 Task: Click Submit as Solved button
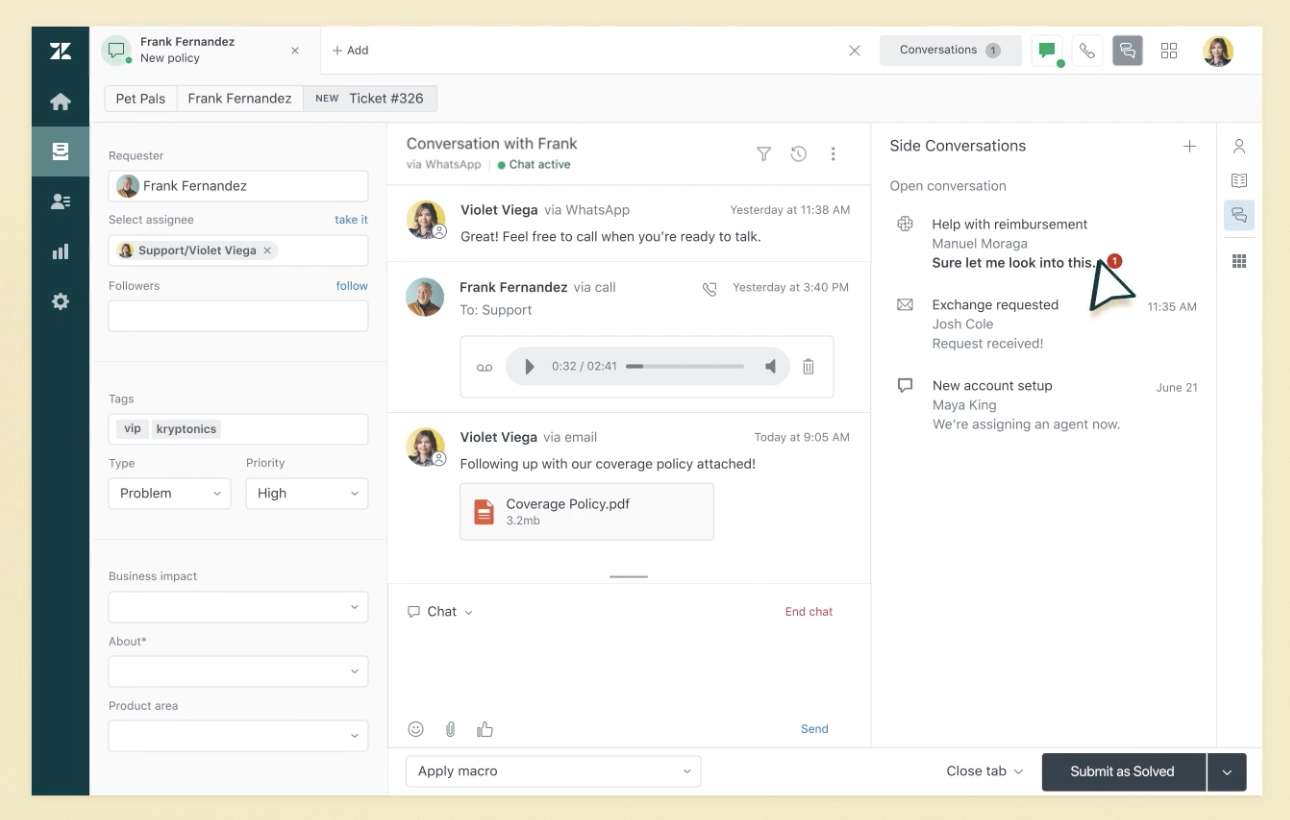click(x=1122, y=771)
